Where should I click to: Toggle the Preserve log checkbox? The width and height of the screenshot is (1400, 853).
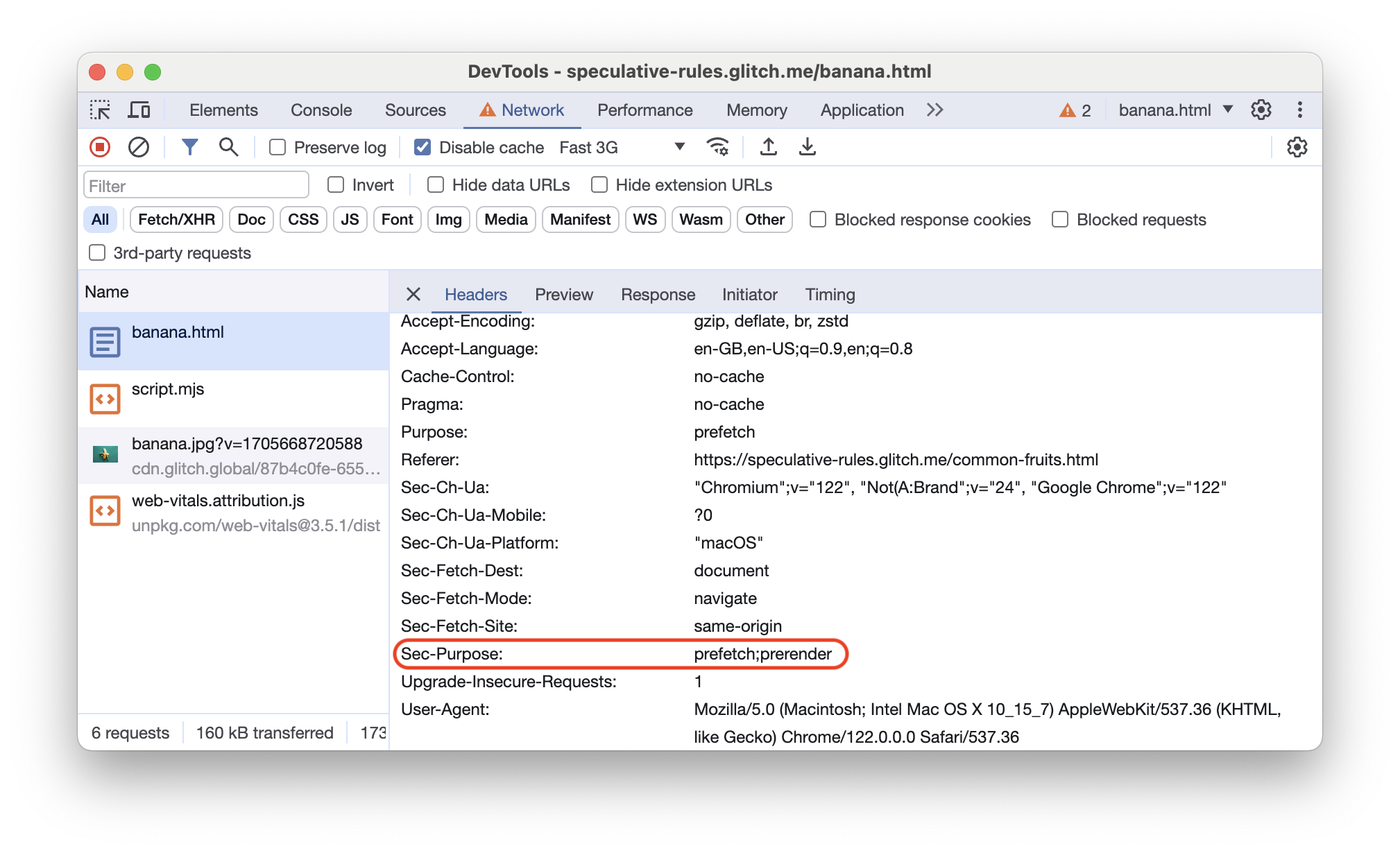pyautogui.click(x=278, y=148)
